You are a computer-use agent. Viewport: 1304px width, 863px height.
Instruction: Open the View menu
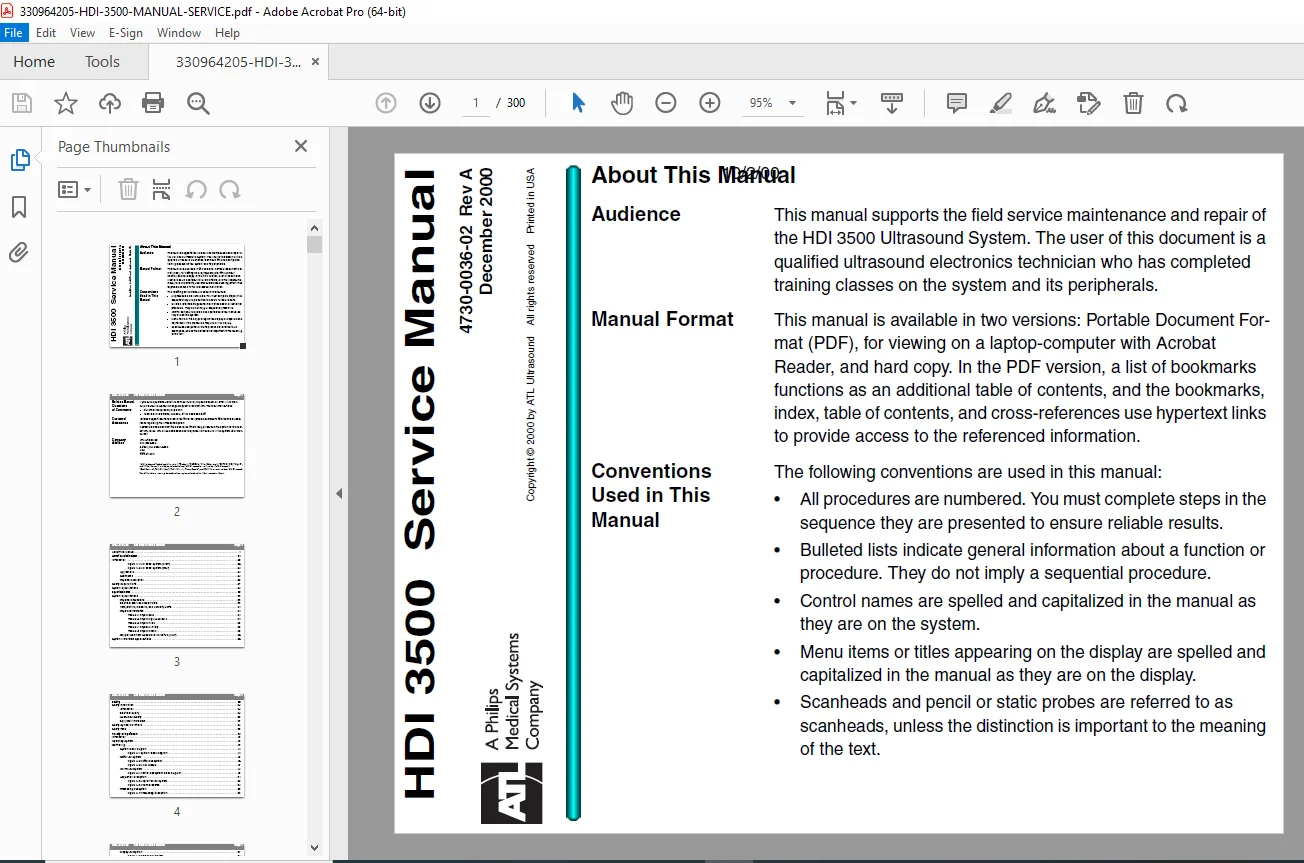tap(83, 33)
